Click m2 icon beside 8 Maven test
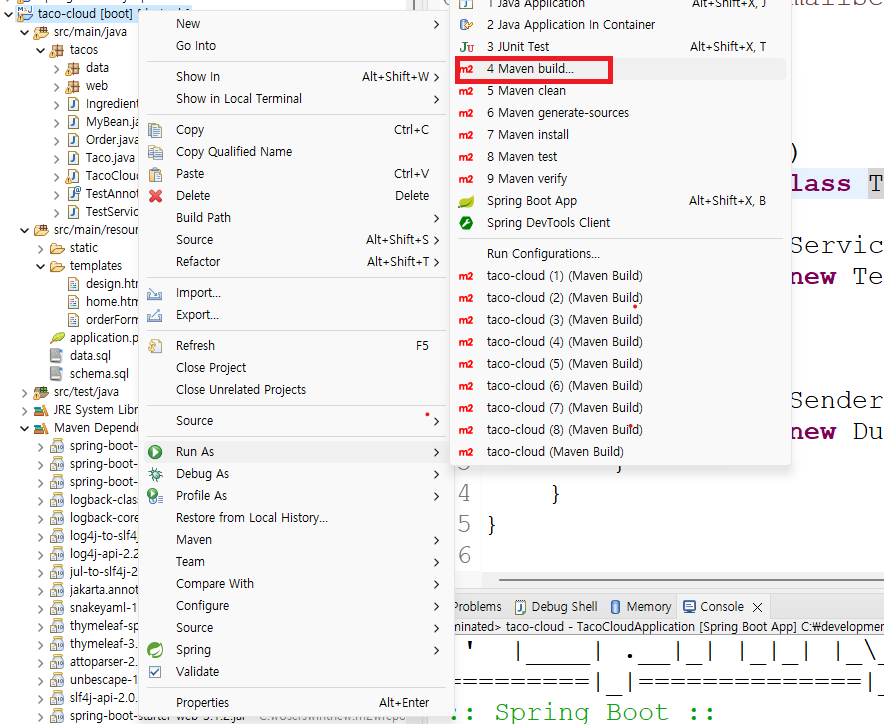This screenshot has height=724, width=884. pyautogui.click(x=466, y=157)
